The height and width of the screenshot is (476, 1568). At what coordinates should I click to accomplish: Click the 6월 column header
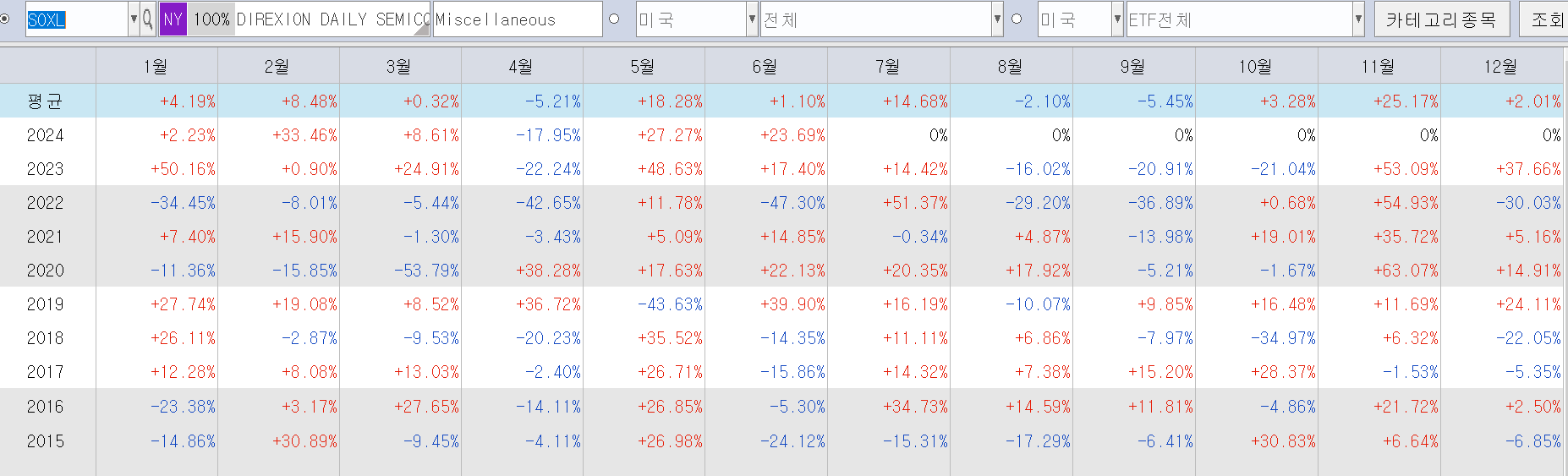coord(766,66)
